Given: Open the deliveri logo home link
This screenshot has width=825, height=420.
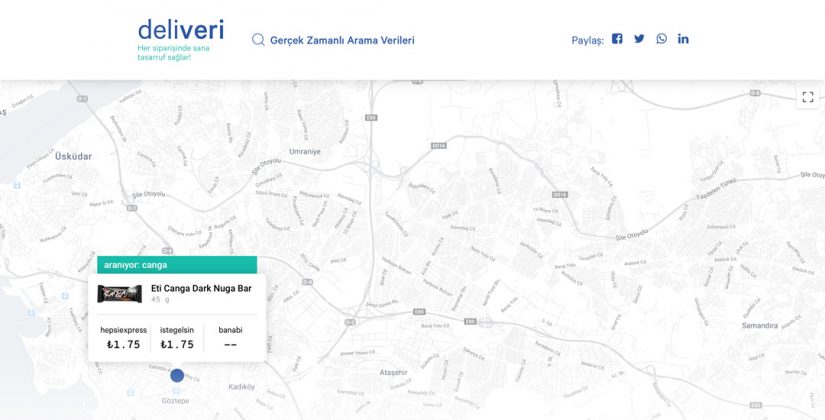Looking at the screenshot, I should (x=180, y=29).
